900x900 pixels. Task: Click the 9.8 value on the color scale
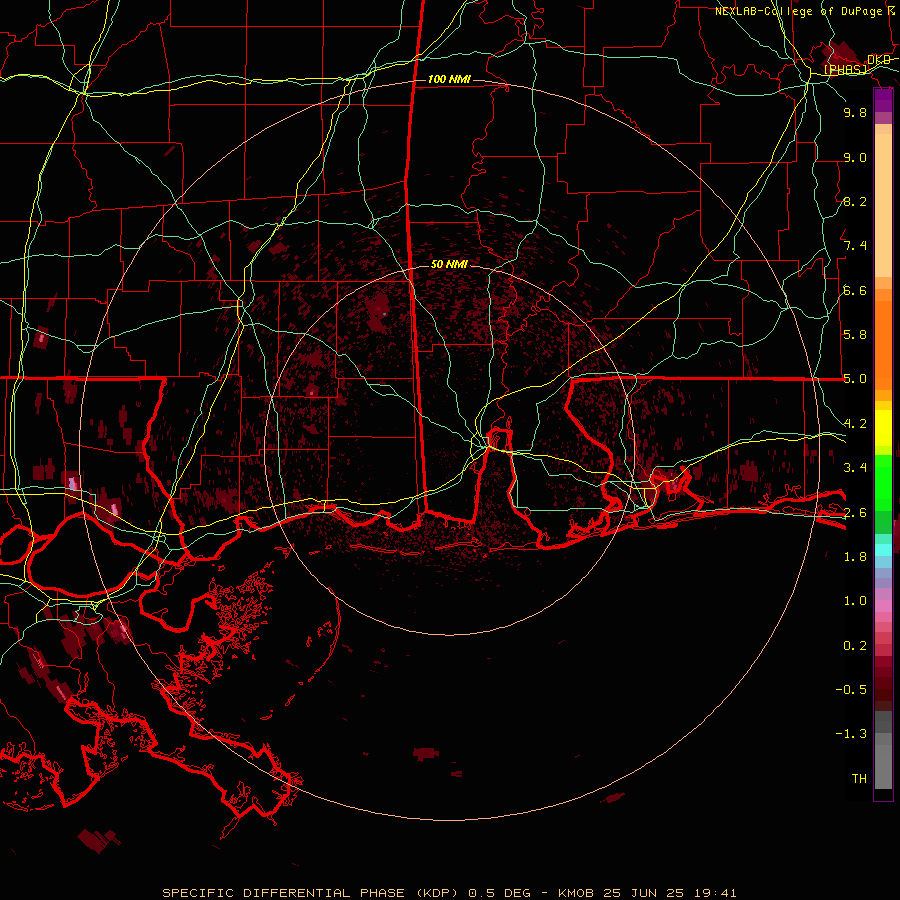855,112
